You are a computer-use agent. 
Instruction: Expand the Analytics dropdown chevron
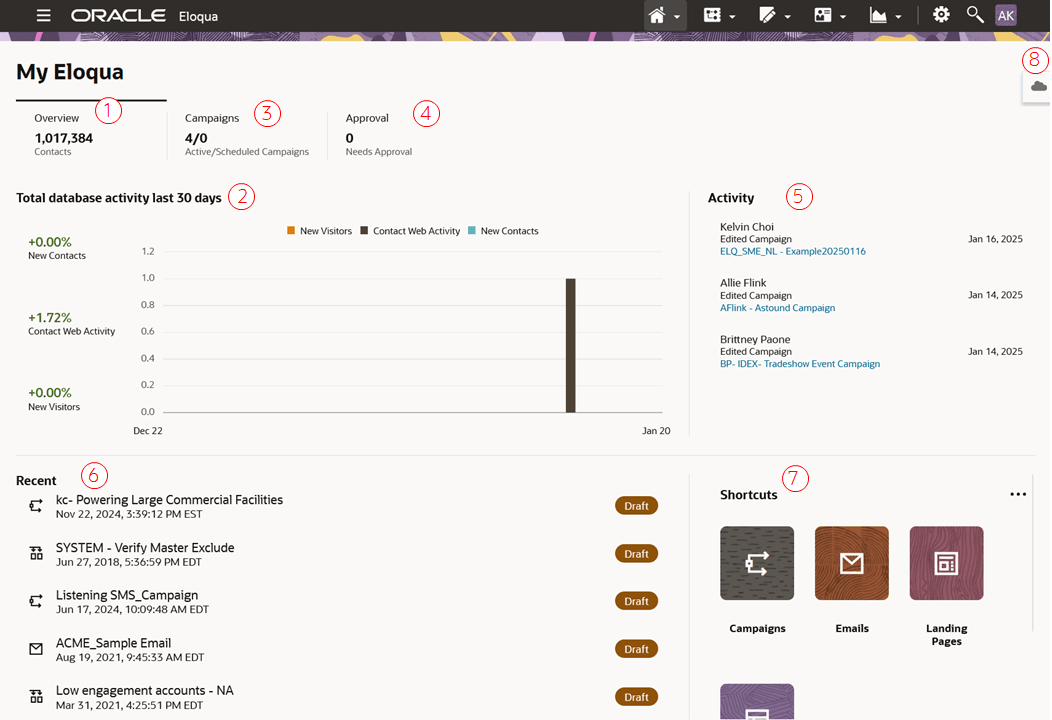pyautogui.click(x=898, y=17)
